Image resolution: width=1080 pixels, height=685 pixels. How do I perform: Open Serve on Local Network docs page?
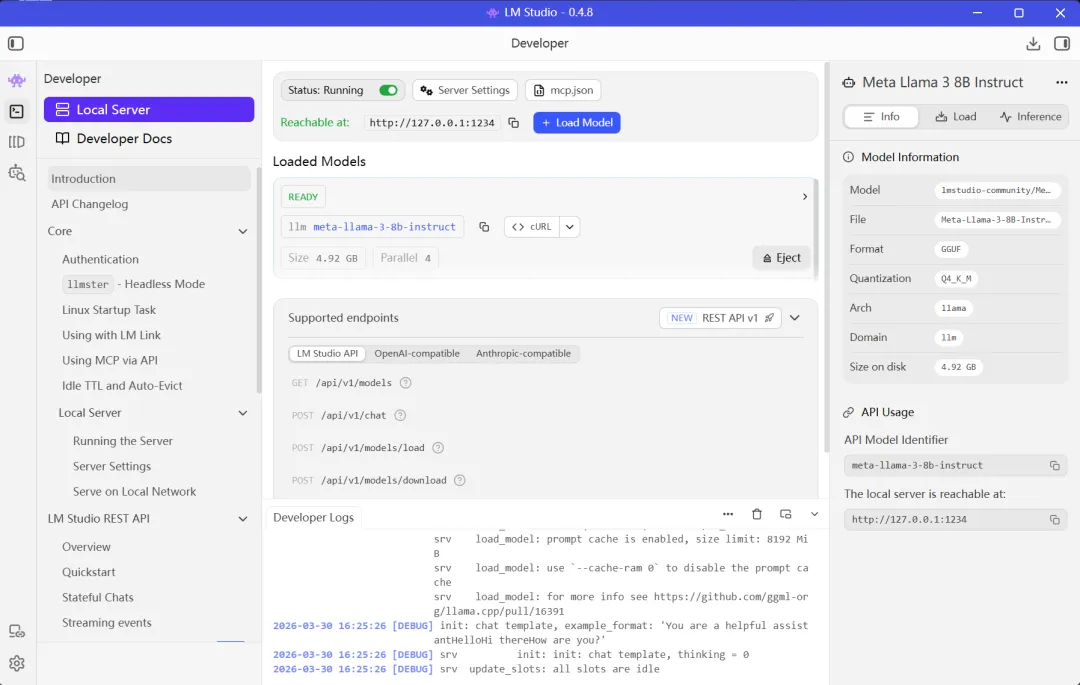[x=134, y=492]
